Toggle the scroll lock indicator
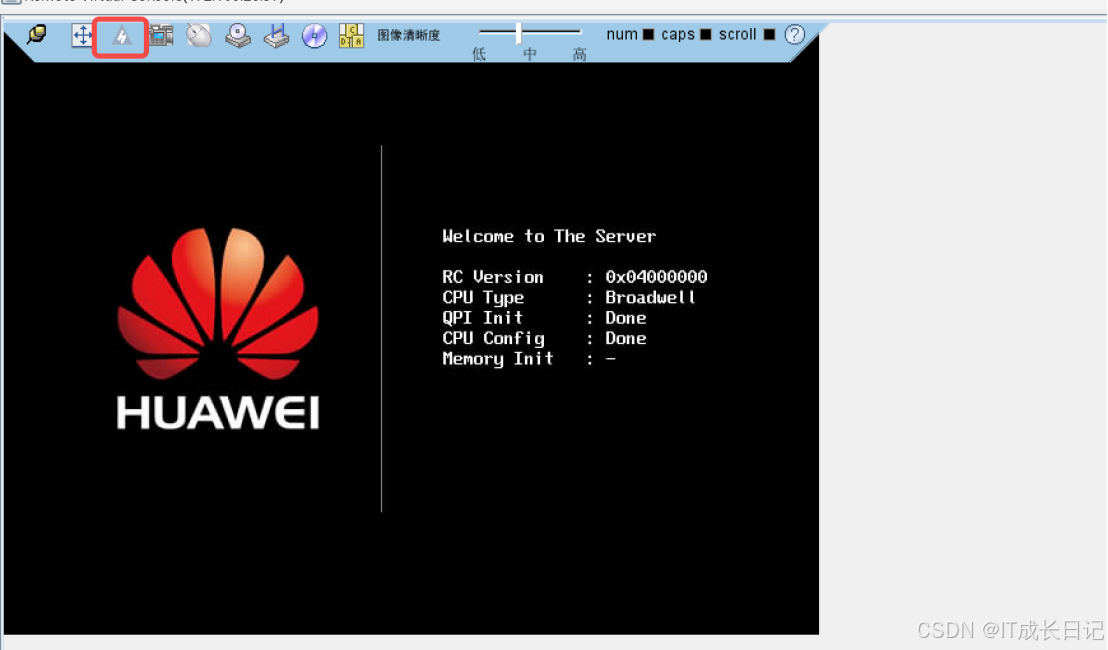Viewport: 1108px width, 650px height. tap(770, 34)
